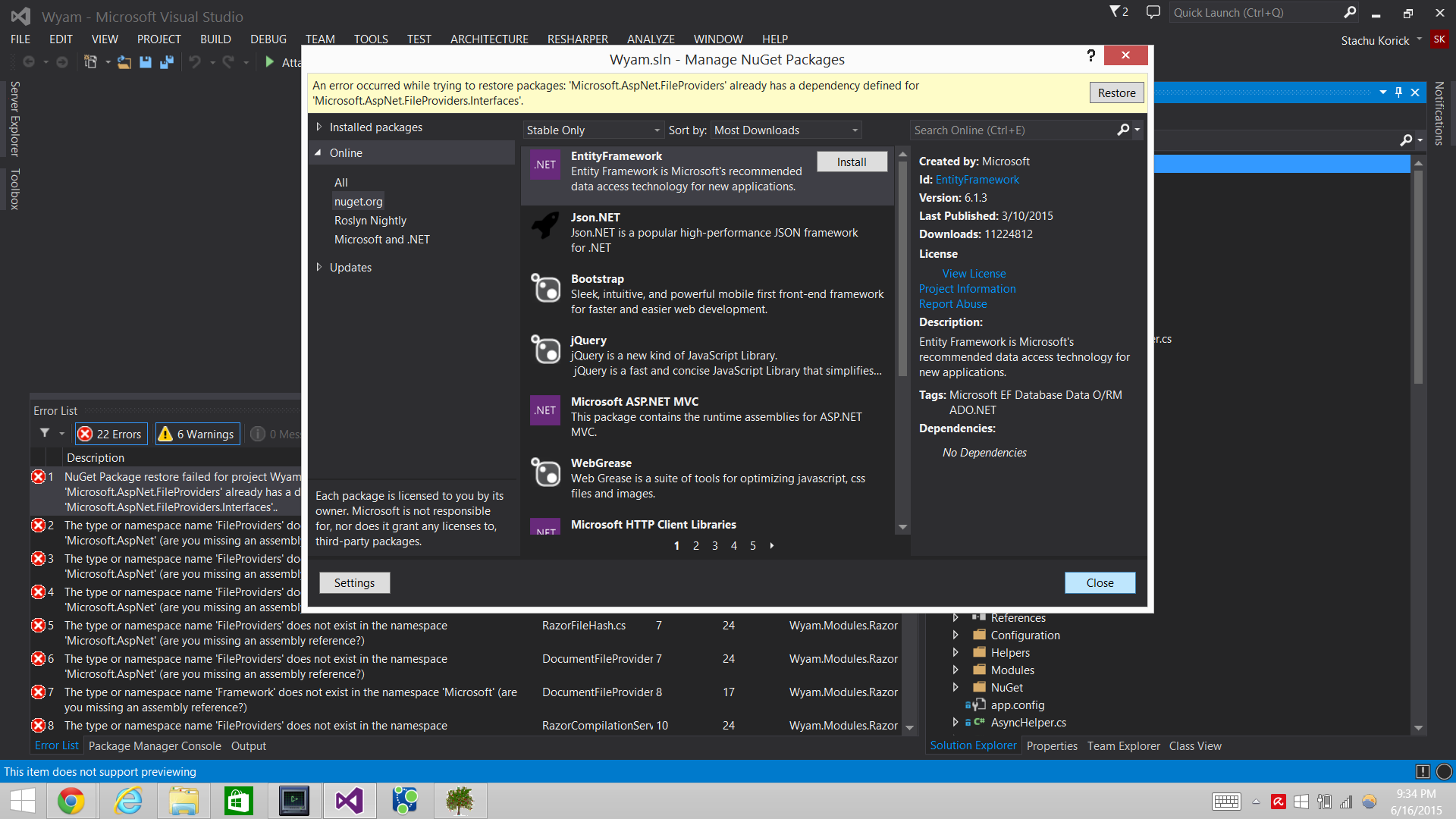Click the Windows Start button

(x=23, y=801)
